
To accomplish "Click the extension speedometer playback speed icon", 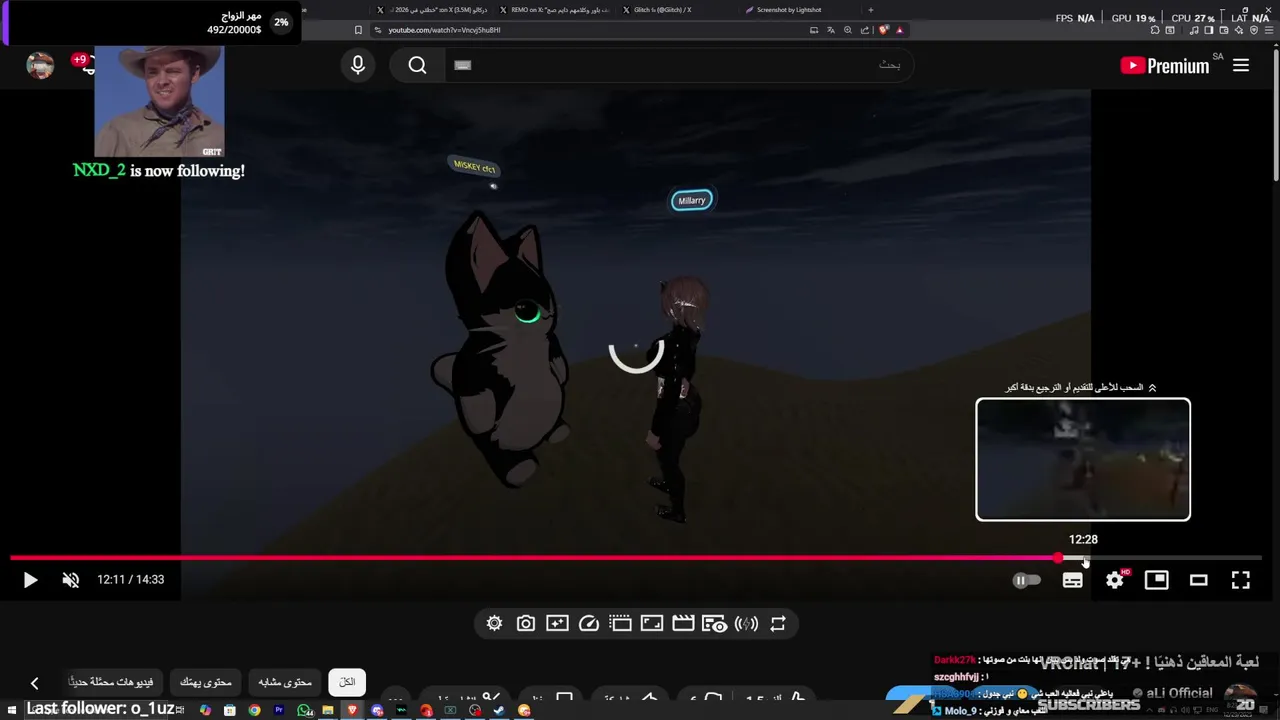I will [x=589, y=623].
